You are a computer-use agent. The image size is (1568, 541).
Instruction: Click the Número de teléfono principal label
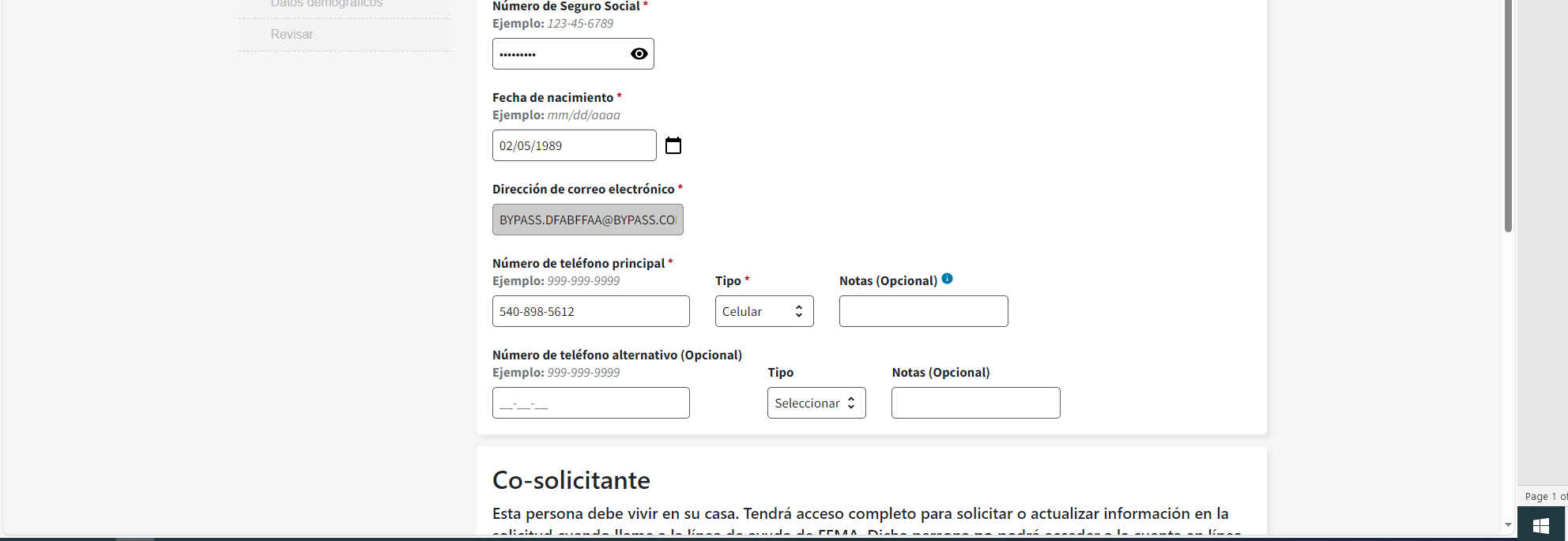click(578, 263)
